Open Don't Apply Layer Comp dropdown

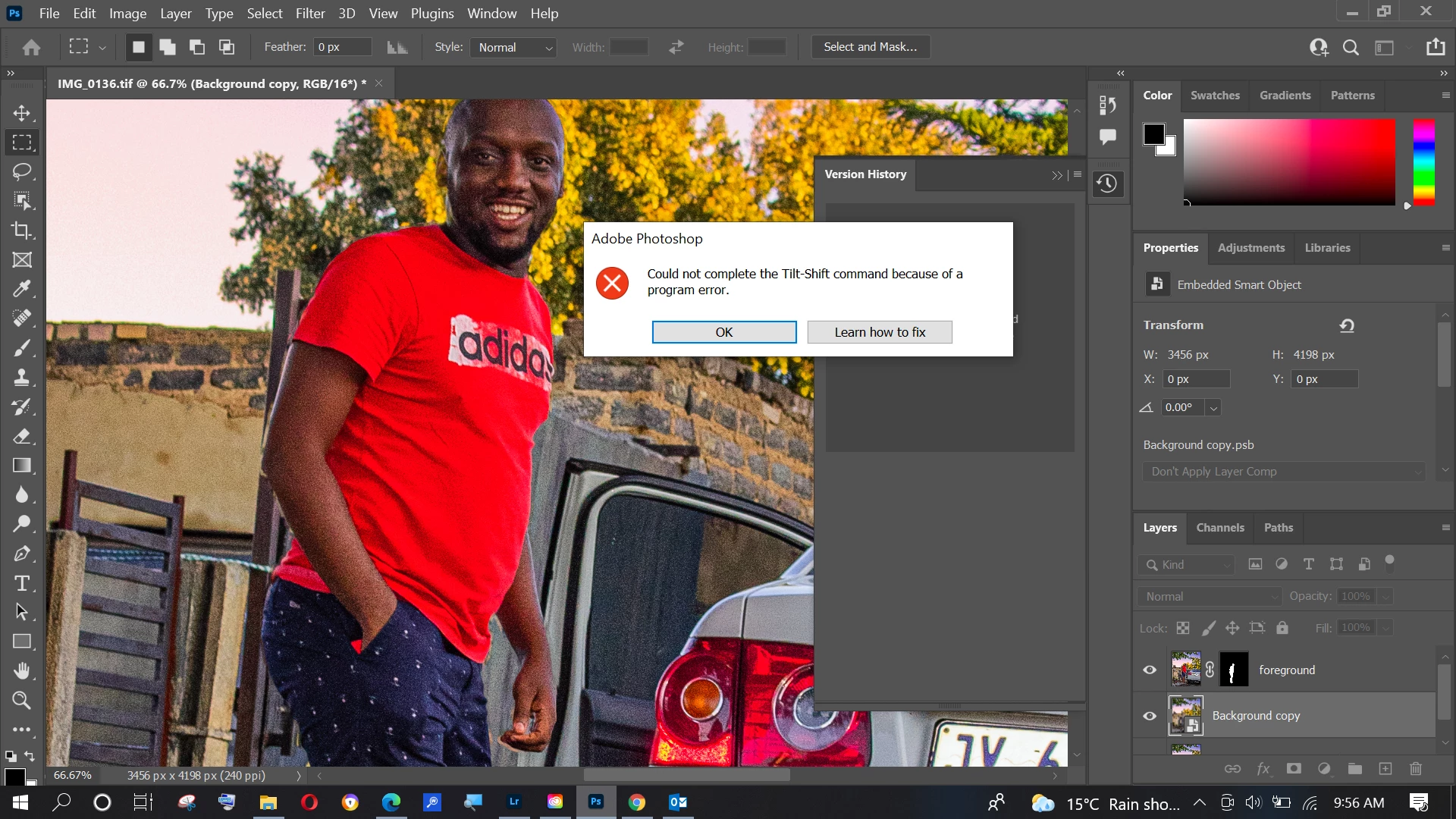point(1284,472)
